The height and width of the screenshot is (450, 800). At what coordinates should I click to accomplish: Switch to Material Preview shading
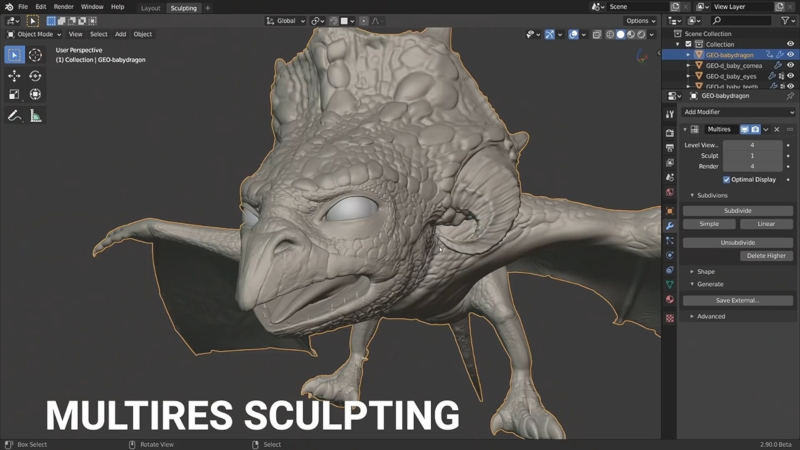point(631,35)
